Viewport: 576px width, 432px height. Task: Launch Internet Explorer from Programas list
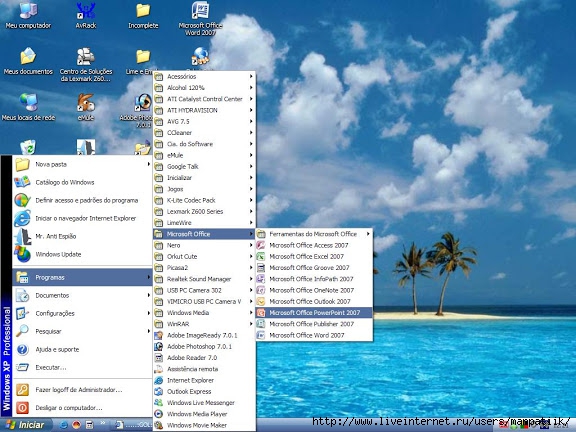(204, 380)
